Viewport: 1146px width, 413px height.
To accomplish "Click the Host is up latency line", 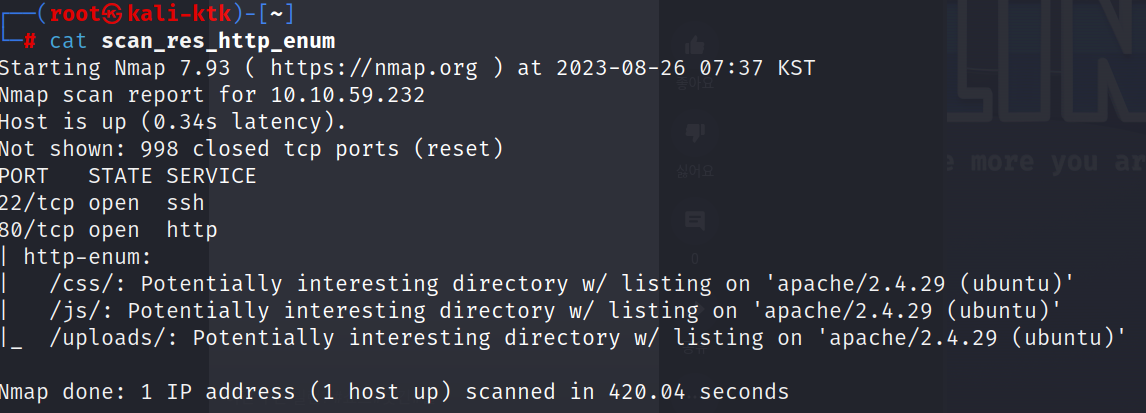I will coord(173,122).
